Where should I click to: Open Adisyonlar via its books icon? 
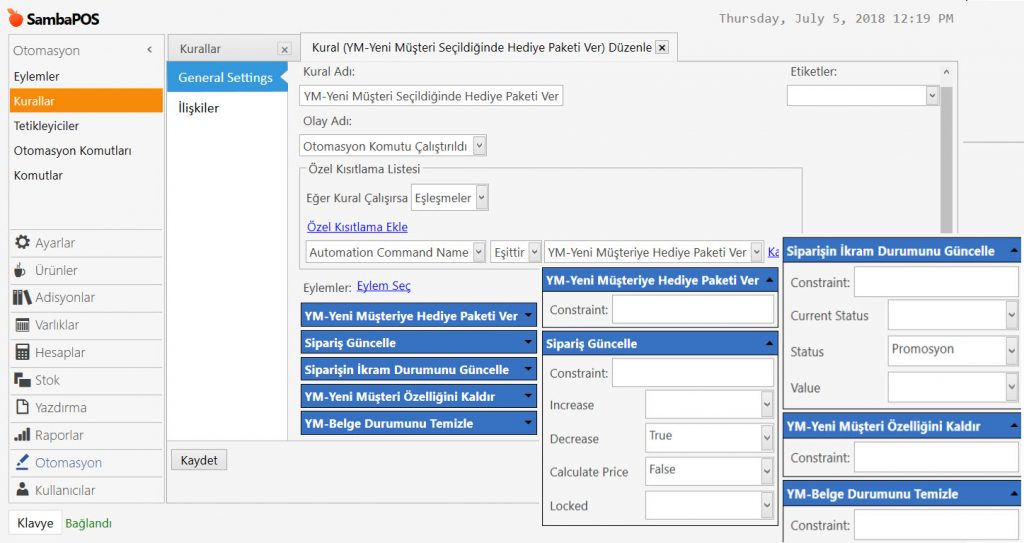[x=21, y=297]
